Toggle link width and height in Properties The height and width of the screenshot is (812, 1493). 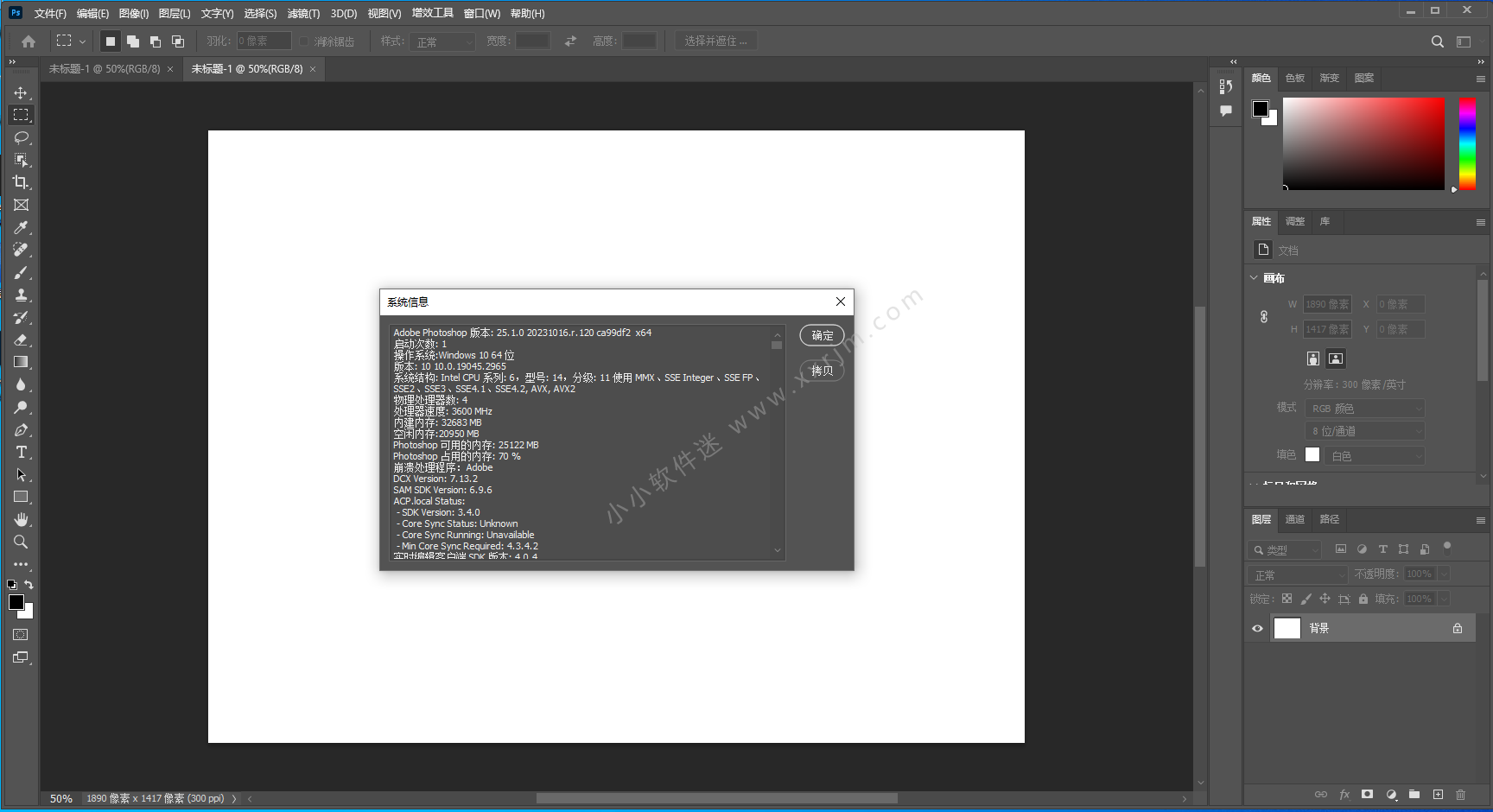coord(1264,317)
